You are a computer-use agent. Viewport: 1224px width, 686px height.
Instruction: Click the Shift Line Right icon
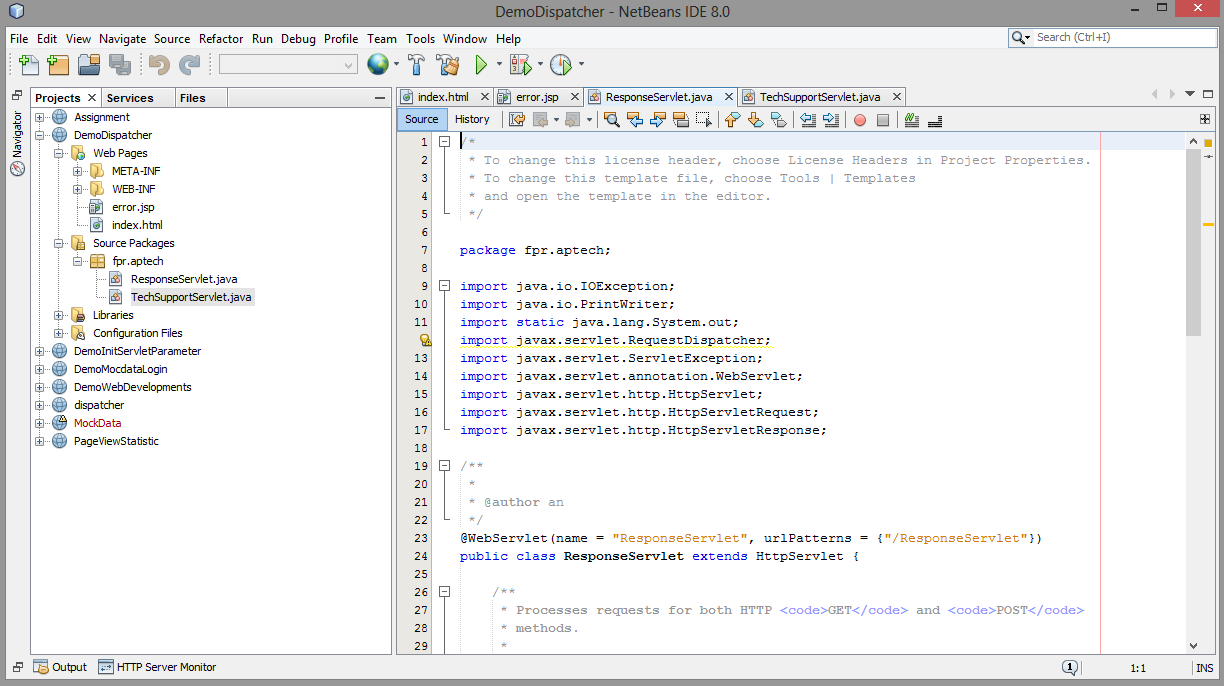pyautogui.click(x=830, y=120)
